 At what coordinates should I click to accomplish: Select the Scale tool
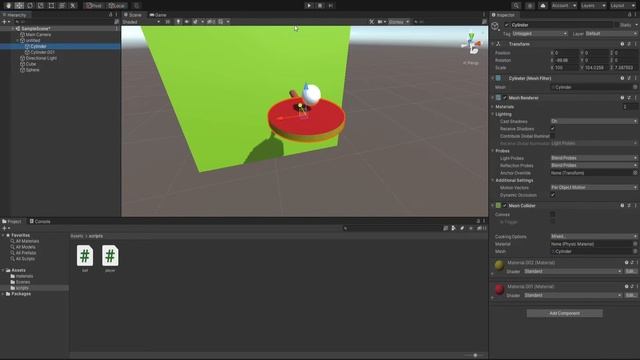point(40,6)
